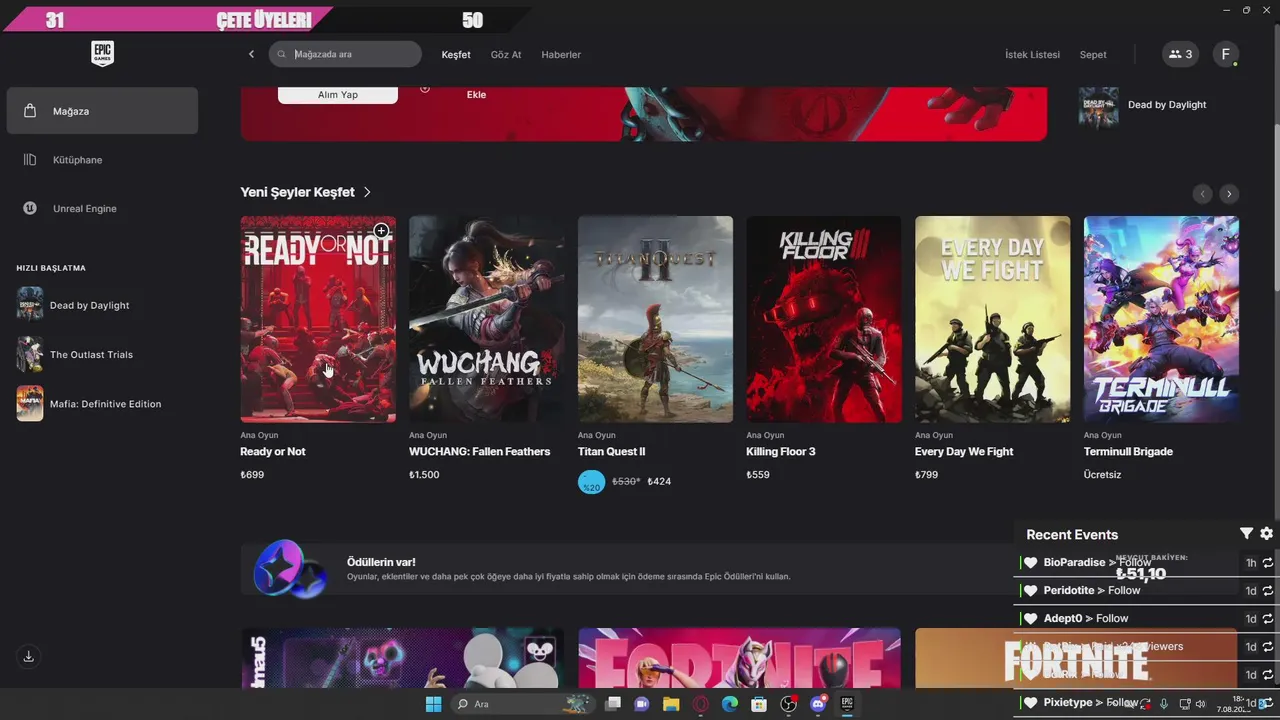
Task: Click the Ekle wishlist button
Action: pyautogui.click(x=476, y=95)
